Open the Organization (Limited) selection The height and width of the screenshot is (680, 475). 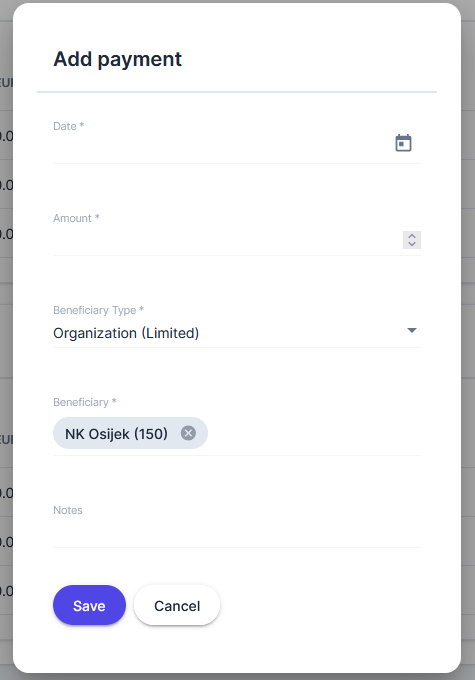pos(237,333)
